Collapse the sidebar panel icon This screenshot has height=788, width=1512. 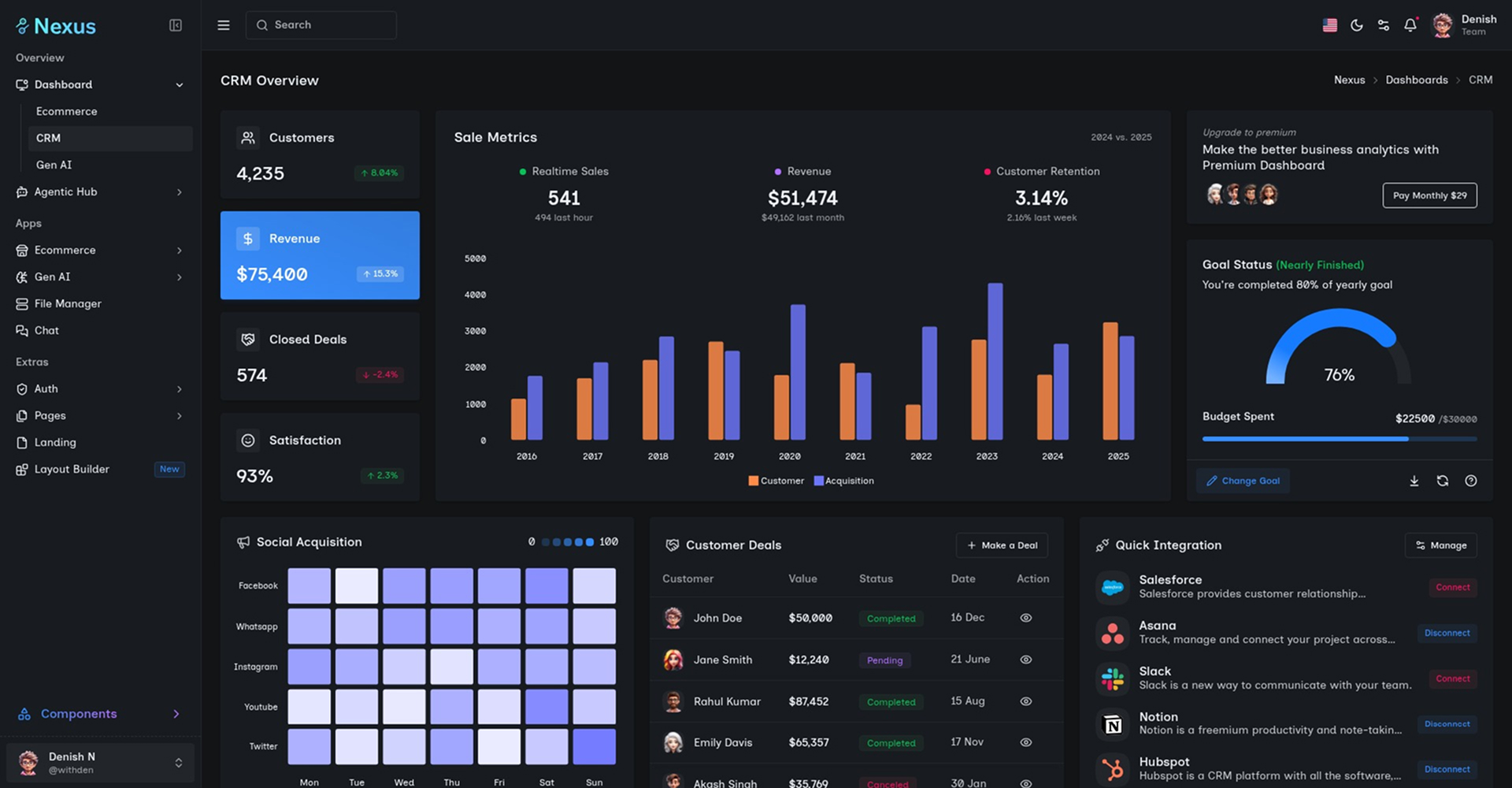pyautogui.click(x=176, y=25)
